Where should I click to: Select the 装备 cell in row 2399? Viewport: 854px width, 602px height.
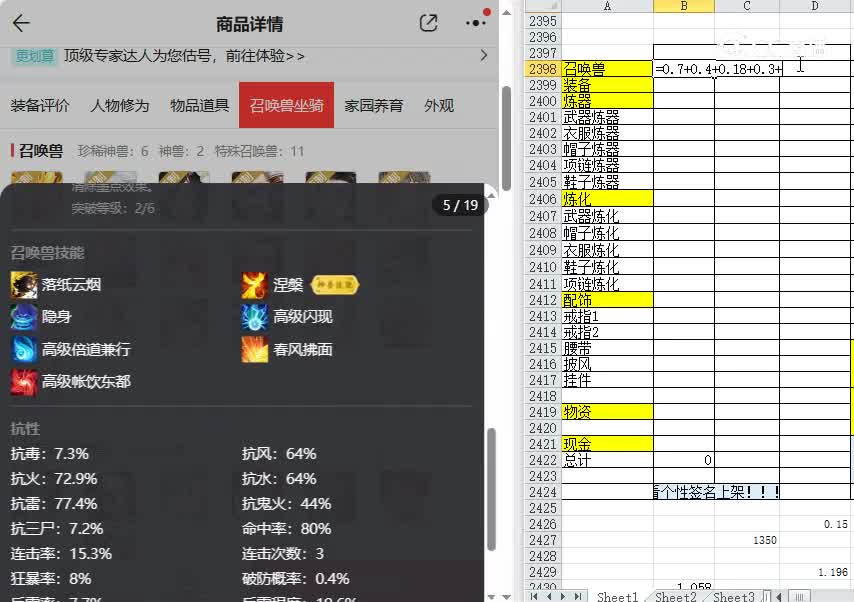[607, 85]
